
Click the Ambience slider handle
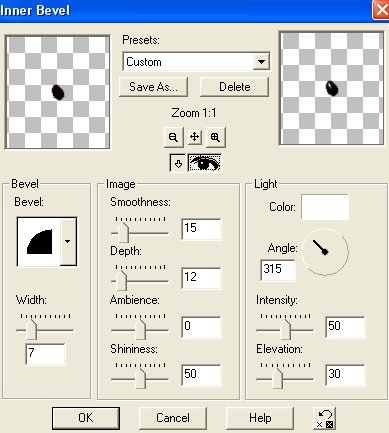click(141, 330)
